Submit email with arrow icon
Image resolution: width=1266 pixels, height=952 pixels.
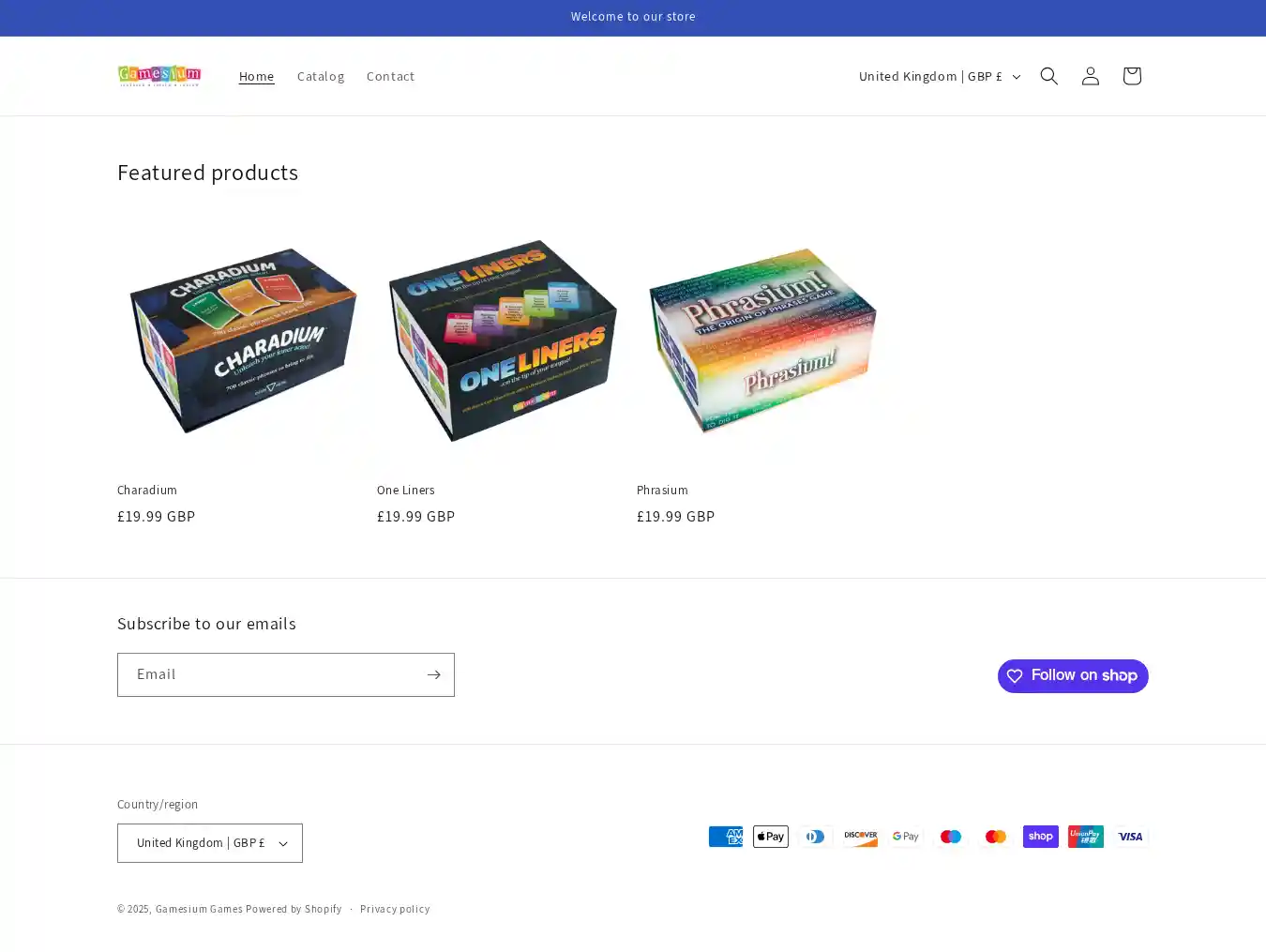click(433, 674)
